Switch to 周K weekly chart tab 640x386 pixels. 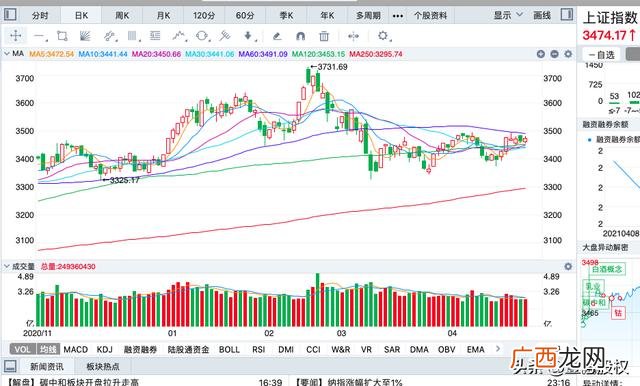coord(122,16)
